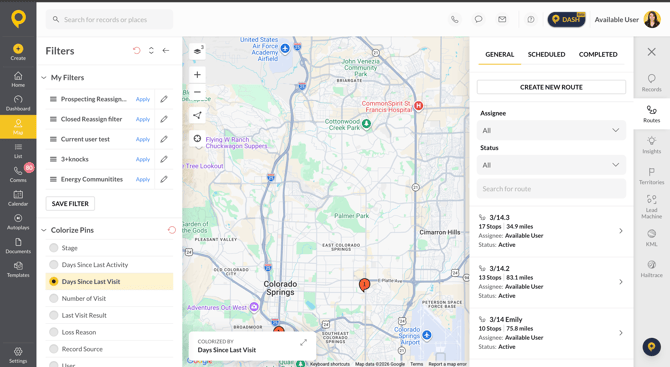The height and width of the screenshot is (367, 670).
Task: Open Settings gear in sidebar
Action: [18, 352]
